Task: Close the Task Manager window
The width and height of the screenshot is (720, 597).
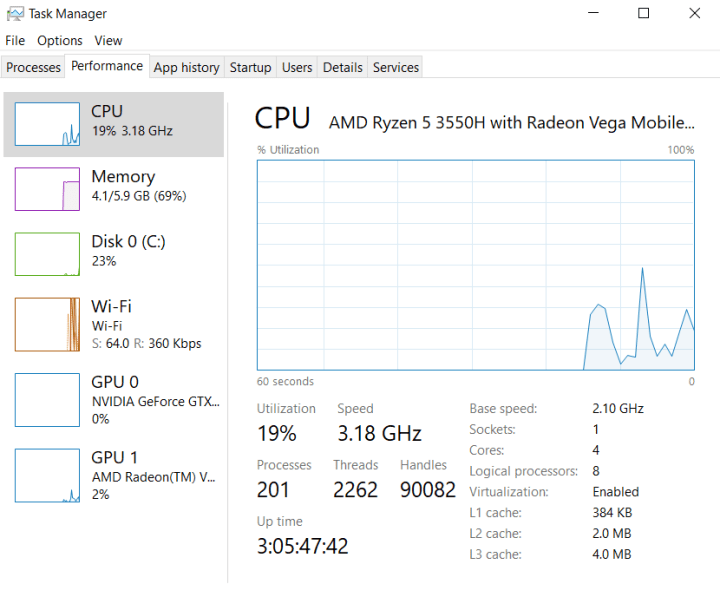Action: 695,13
